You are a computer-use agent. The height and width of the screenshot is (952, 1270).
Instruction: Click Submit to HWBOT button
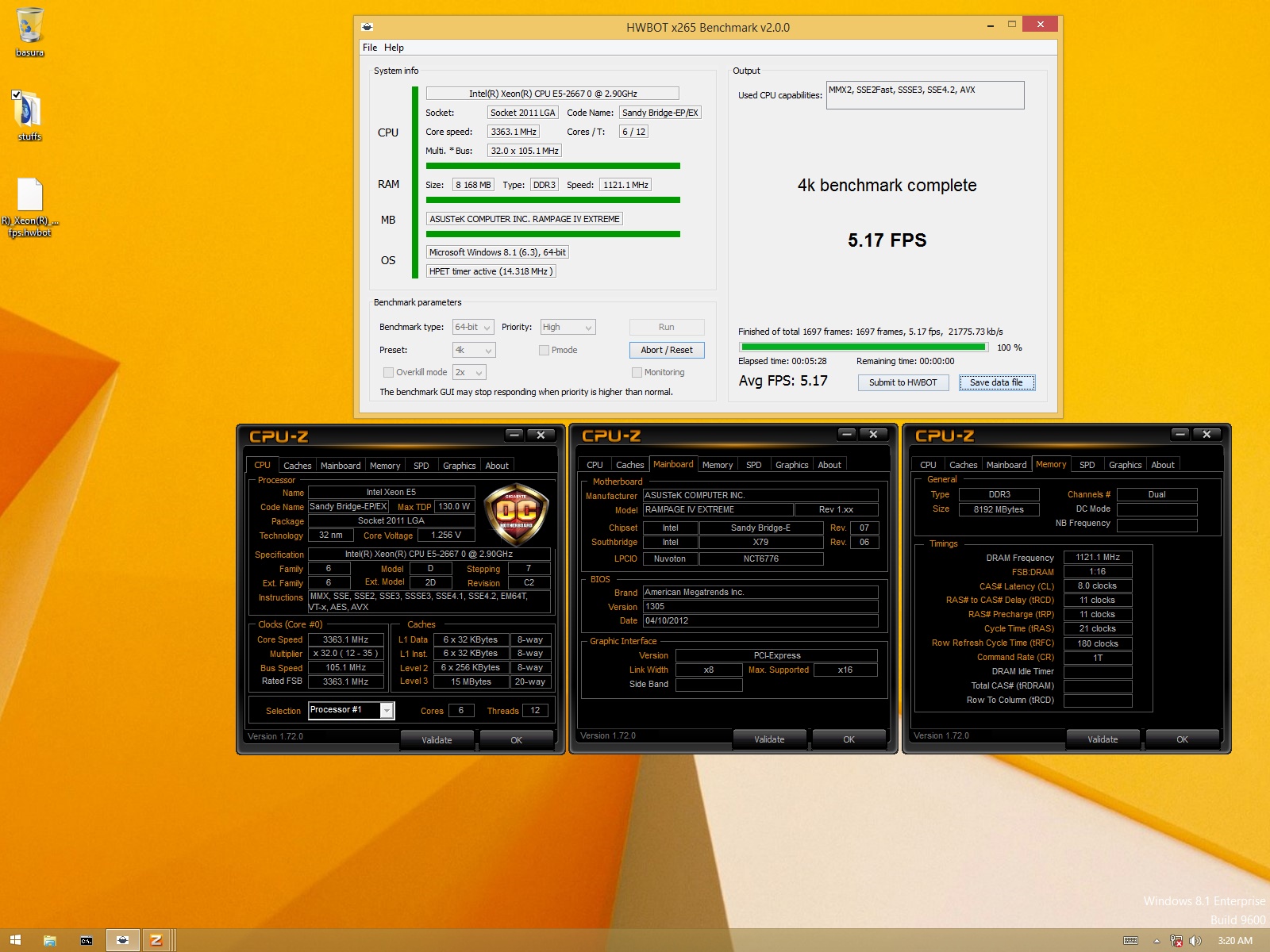point(902,382)
